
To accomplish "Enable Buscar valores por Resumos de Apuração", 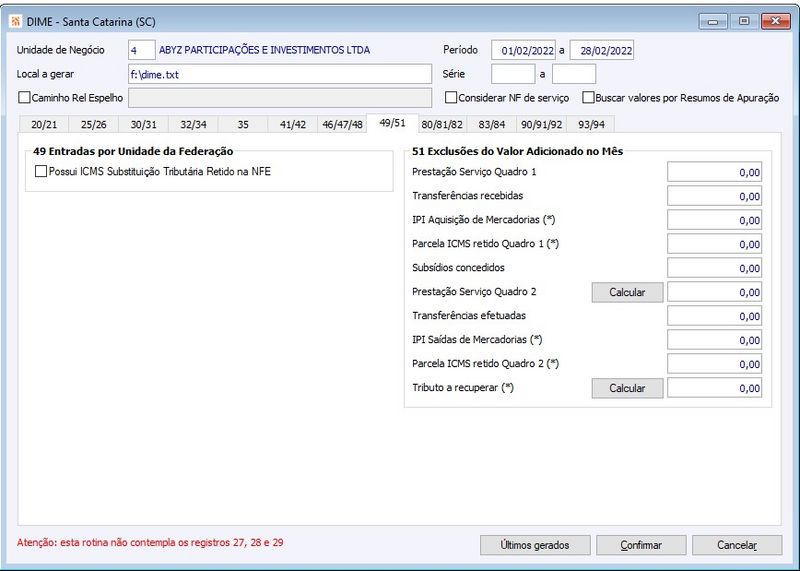I will click(588, 97).
